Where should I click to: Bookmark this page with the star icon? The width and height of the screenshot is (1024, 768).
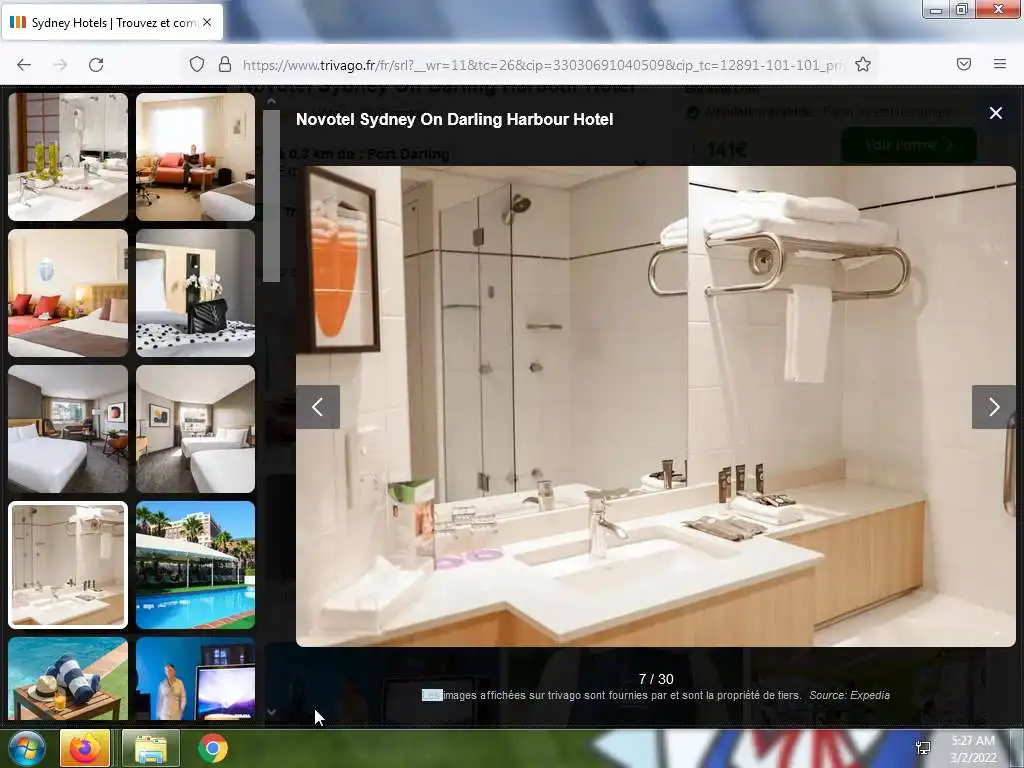[x=863, y=64]
